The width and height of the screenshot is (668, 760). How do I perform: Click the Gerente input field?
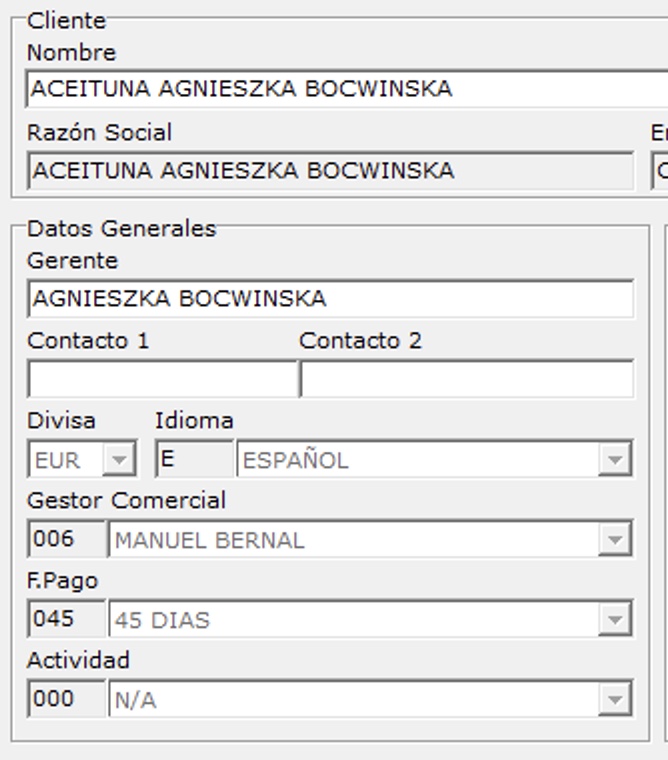coord(330,299)
